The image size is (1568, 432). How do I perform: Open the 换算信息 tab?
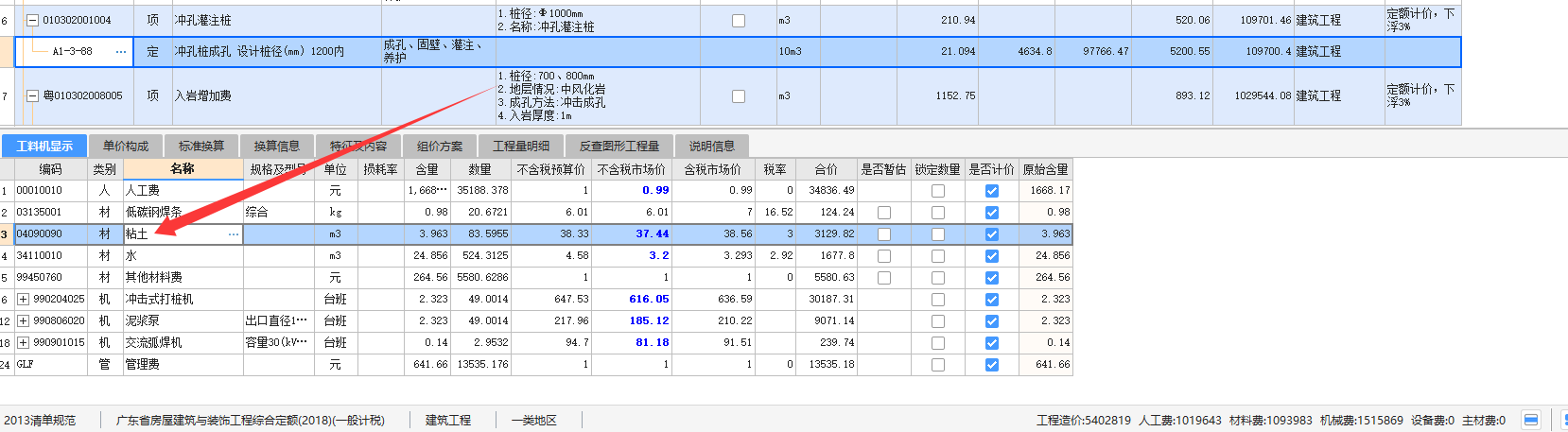coord(277,147)
